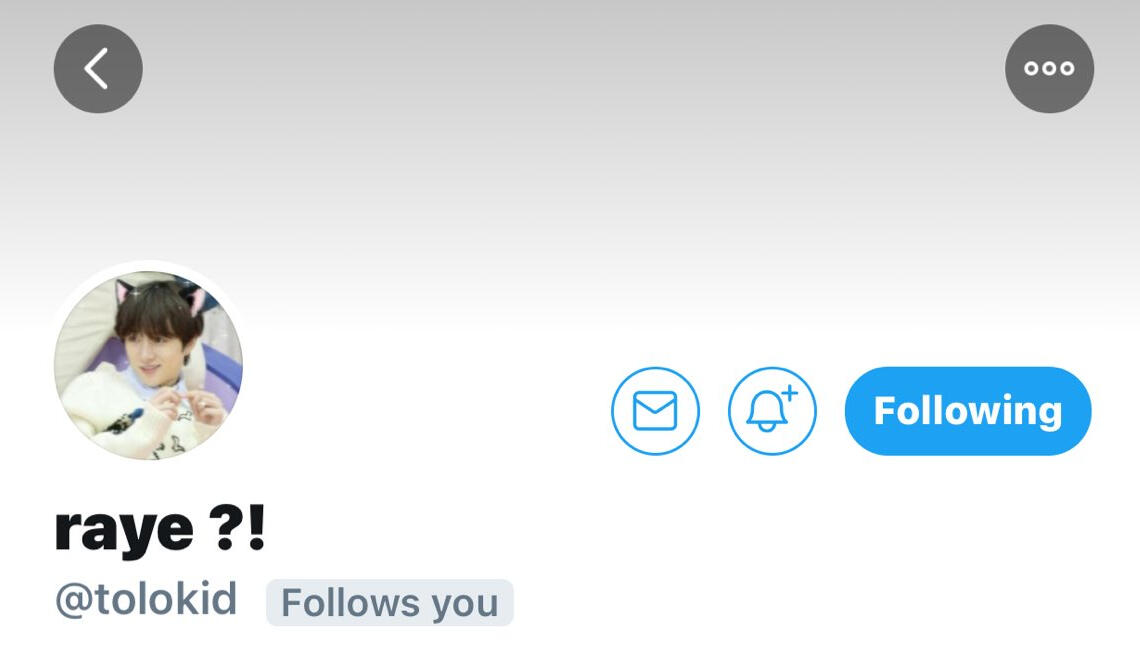The image size is (1140, 650).
Task: Enlarge the avatar with cat ears photo
Action: 149,365
